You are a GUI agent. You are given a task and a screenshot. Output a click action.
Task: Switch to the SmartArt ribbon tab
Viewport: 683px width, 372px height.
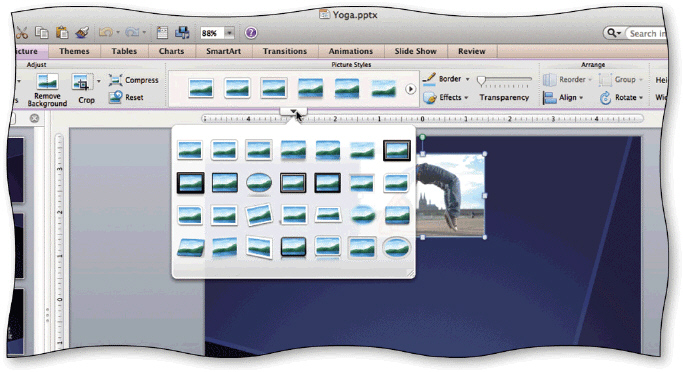pos(223,51)
